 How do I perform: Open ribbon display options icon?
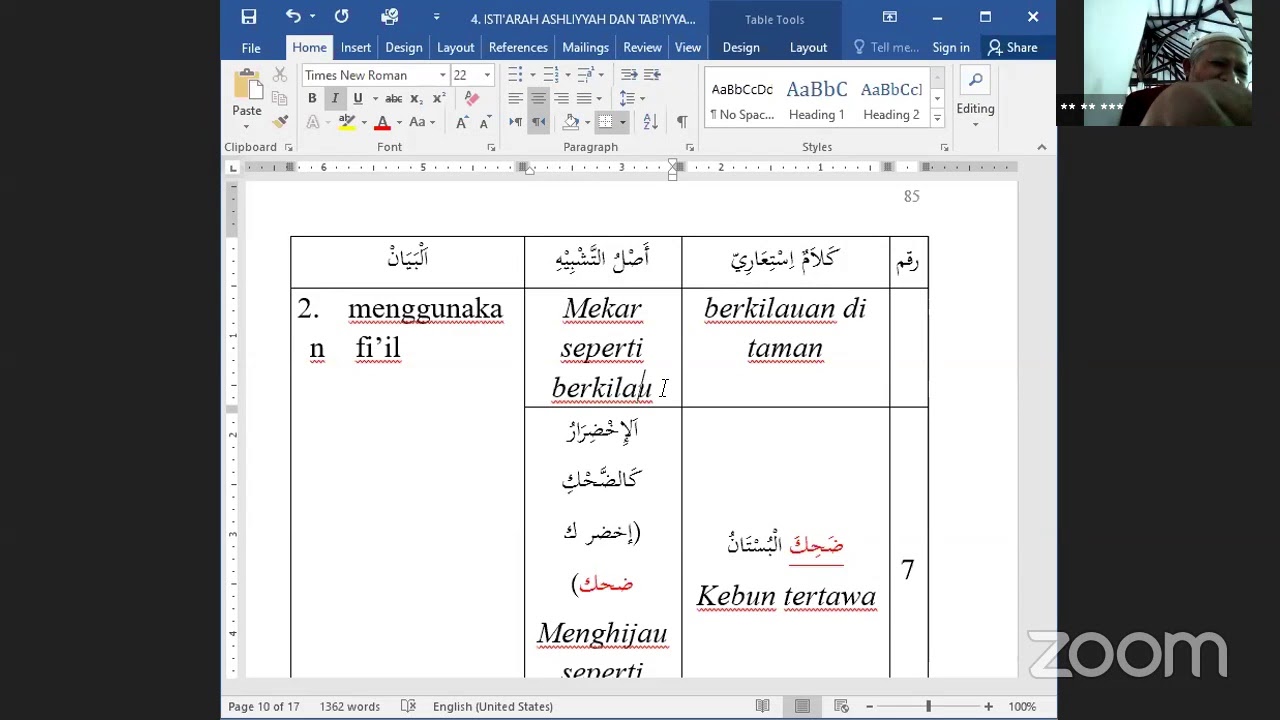tap(889, 17)
